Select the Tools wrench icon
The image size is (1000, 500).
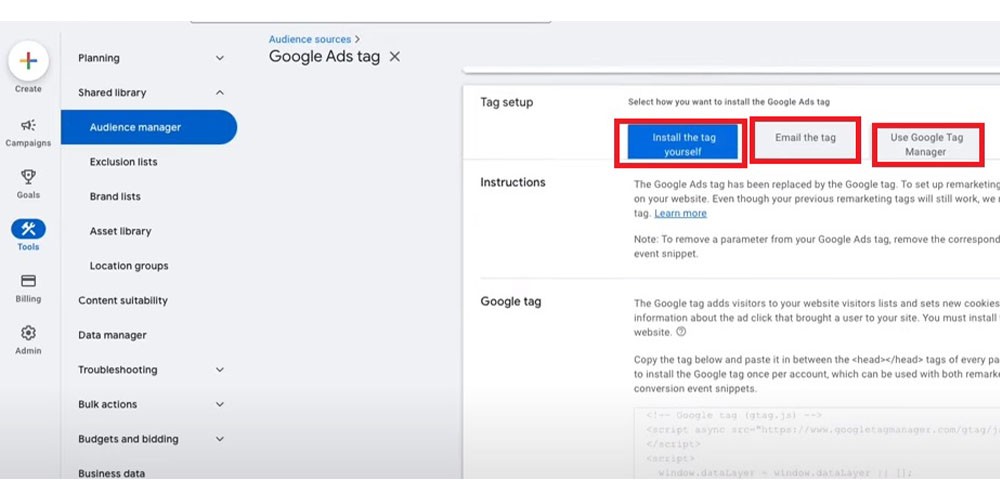tap(28, 229)
